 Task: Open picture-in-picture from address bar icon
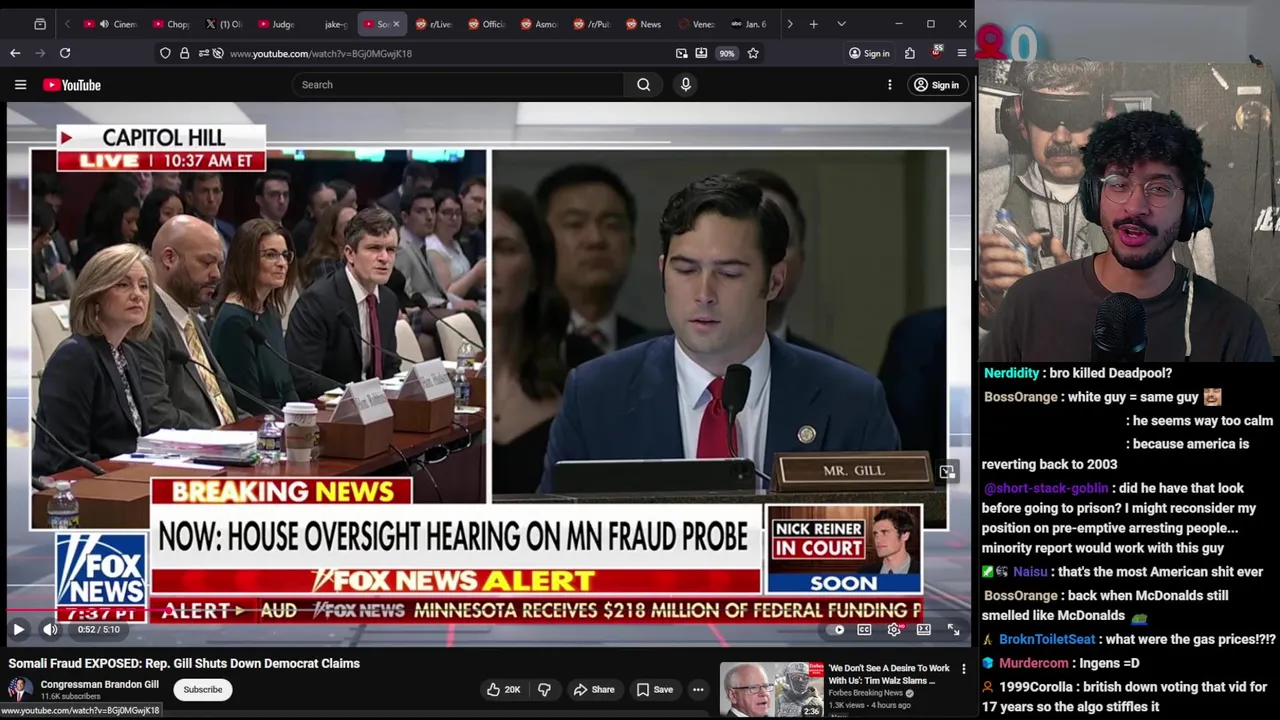[681, 53]
